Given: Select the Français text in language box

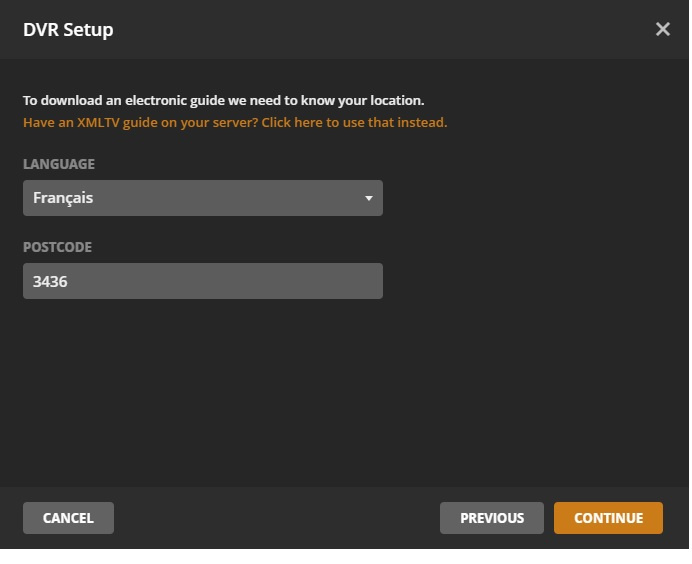Looking at the screenshot, I should 63,198.
